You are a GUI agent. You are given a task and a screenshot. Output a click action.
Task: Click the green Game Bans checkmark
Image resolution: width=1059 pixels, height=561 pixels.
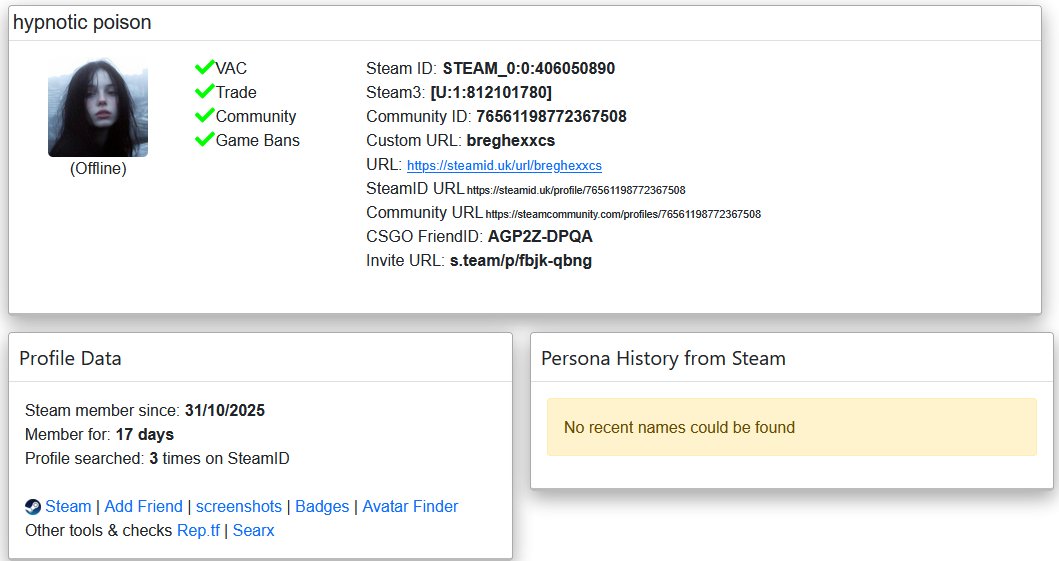point(205,139)
